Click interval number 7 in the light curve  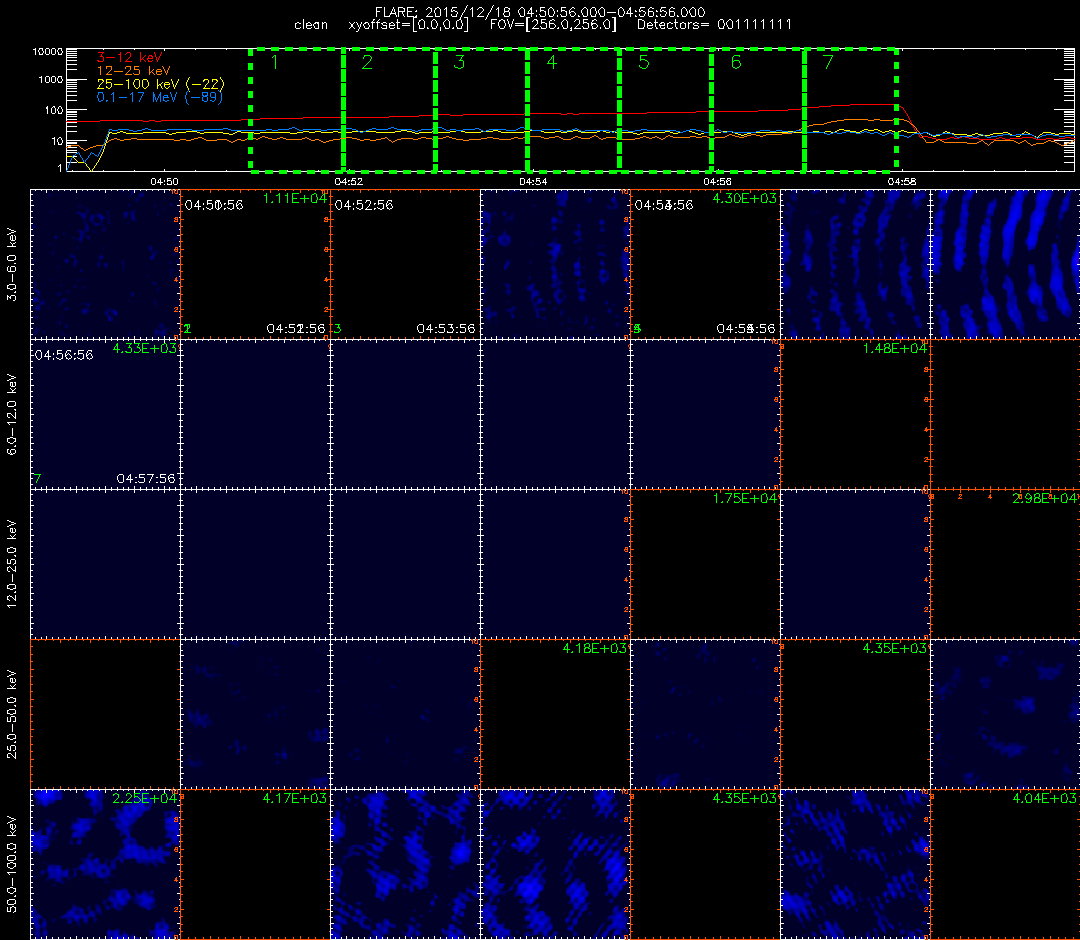829,63
